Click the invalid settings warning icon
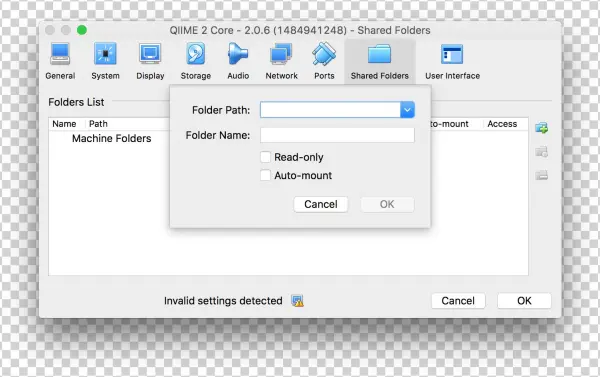 (297, 301)
